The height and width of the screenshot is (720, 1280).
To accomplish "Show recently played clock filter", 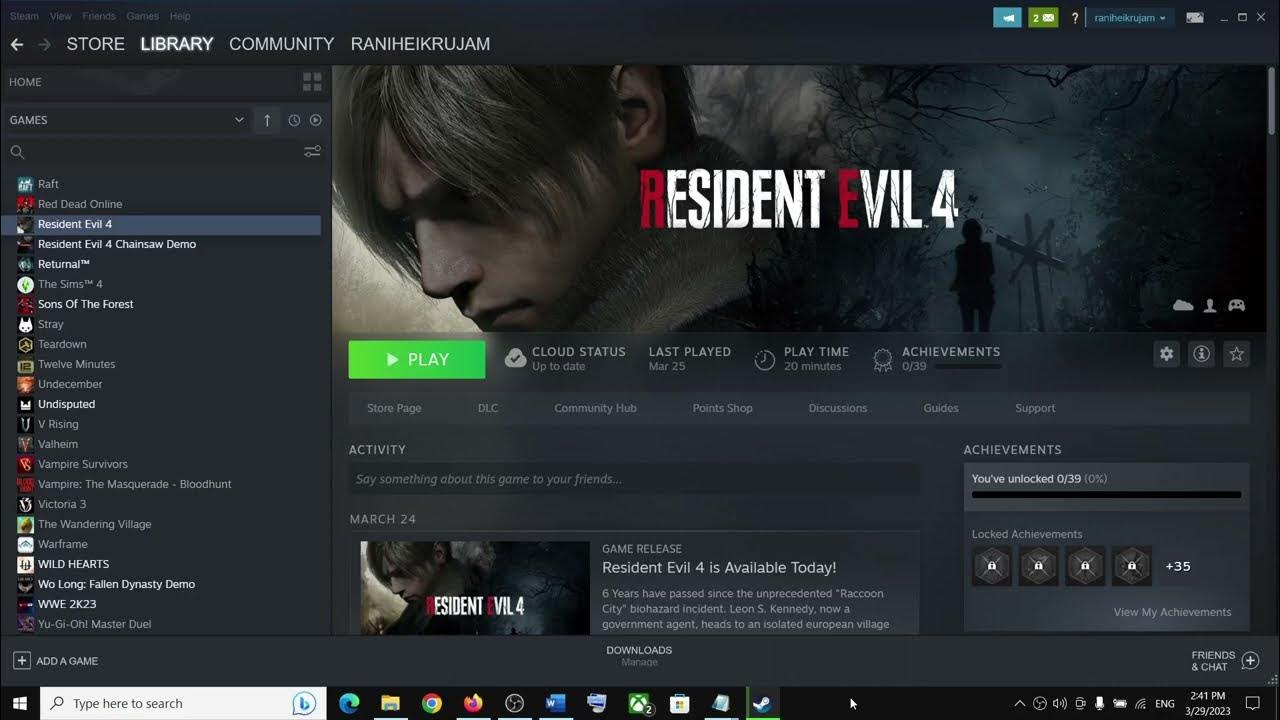I will tap(294, 120).
